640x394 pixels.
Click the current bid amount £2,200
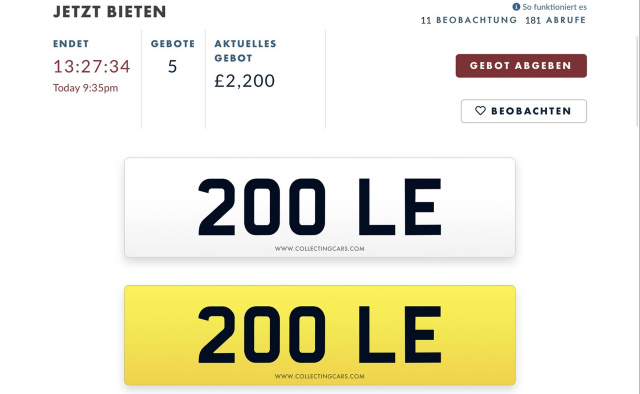pyautogui.click(x=244, y=81)
